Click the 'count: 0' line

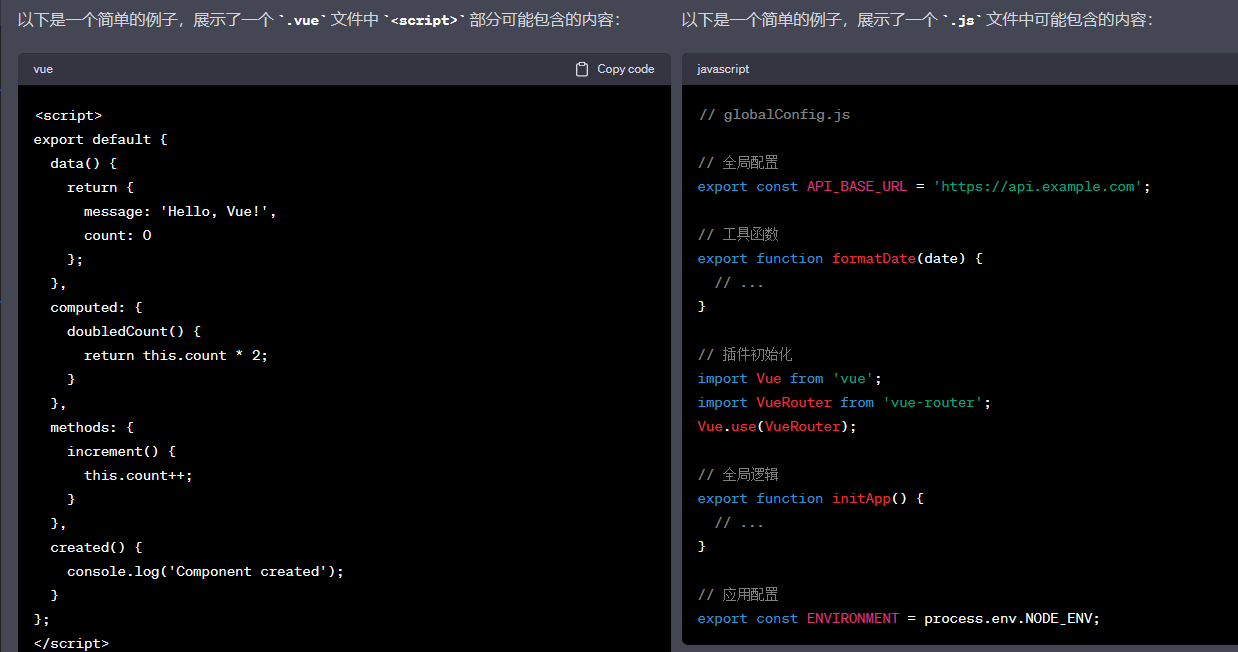tap(118, 235)
